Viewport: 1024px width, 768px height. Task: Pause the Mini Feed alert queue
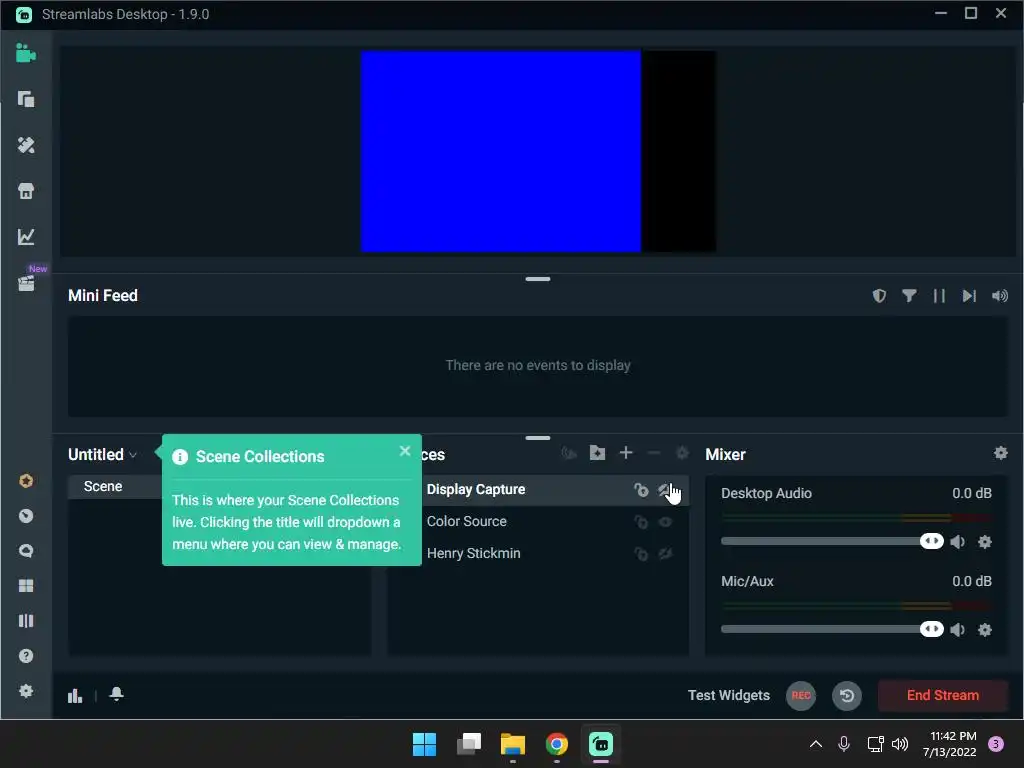939,296
